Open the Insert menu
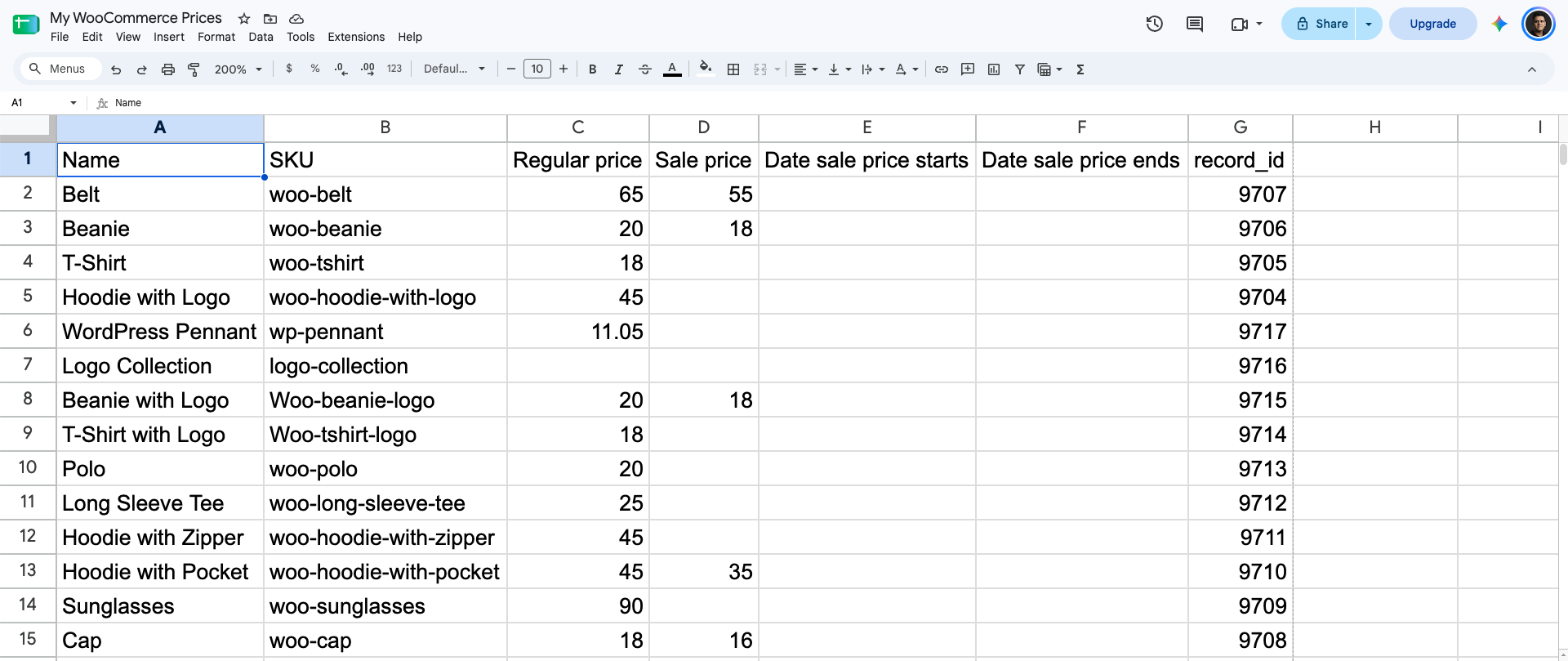Viewport: 1568px width, 661px height. (x=169, y=37)
